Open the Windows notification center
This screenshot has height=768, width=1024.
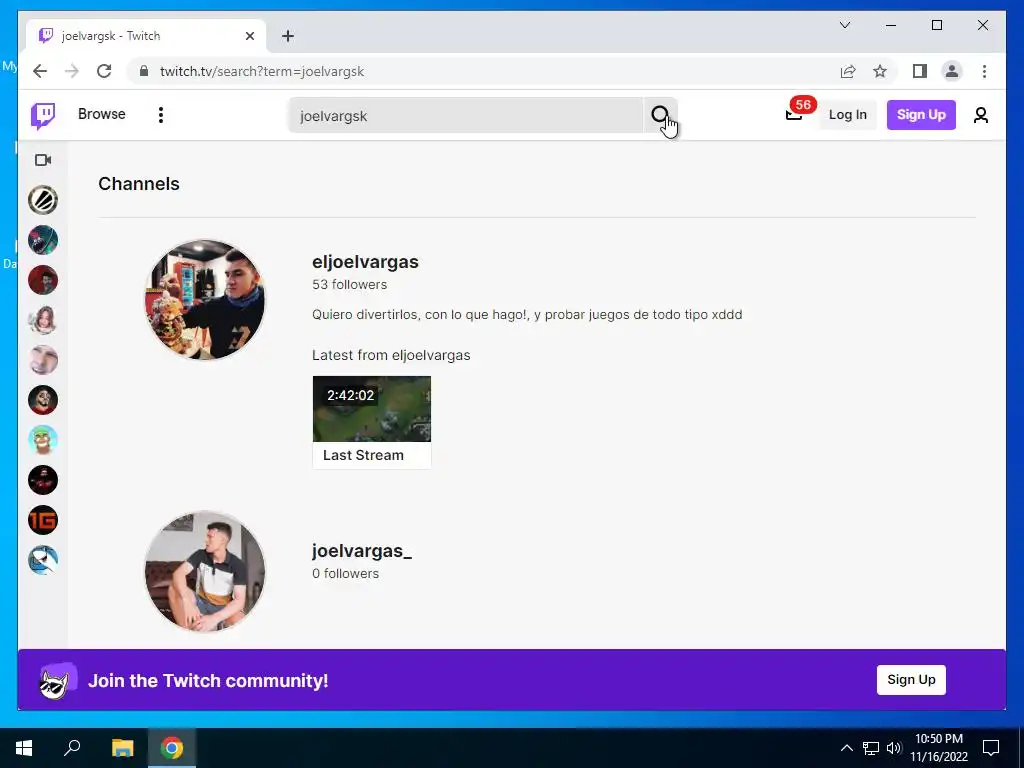[x=991, y=748]
